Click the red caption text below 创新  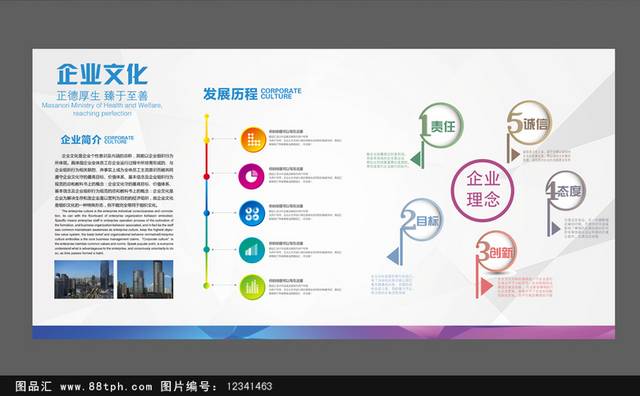pos(524,287)
